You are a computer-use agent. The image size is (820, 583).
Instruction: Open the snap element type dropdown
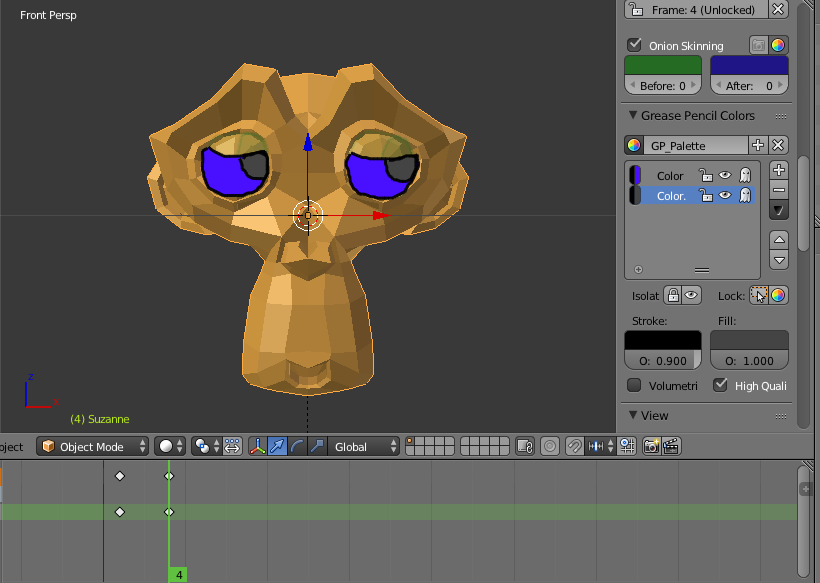coord(600,447)
